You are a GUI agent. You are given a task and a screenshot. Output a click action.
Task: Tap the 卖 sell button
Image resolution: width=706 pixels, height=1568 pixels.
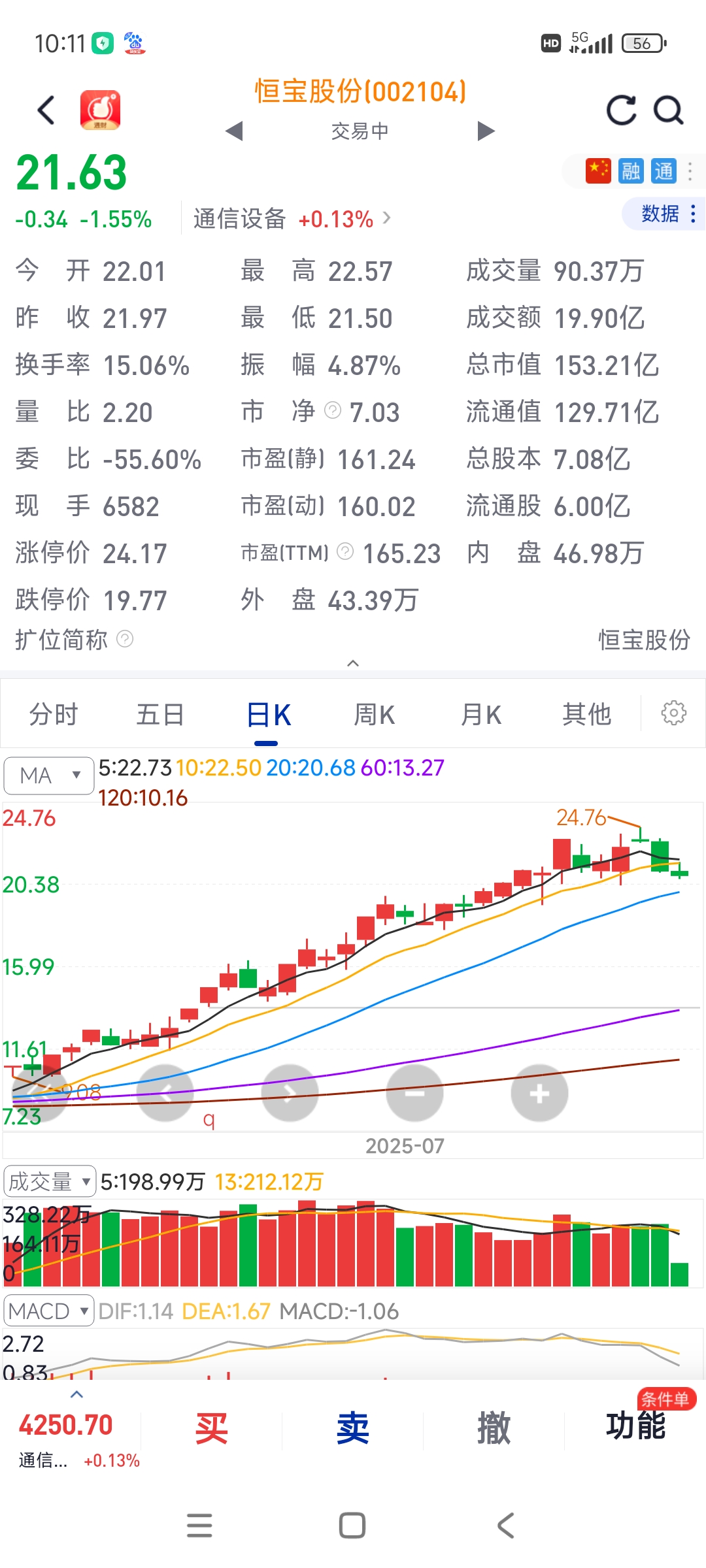point(353,1428)
